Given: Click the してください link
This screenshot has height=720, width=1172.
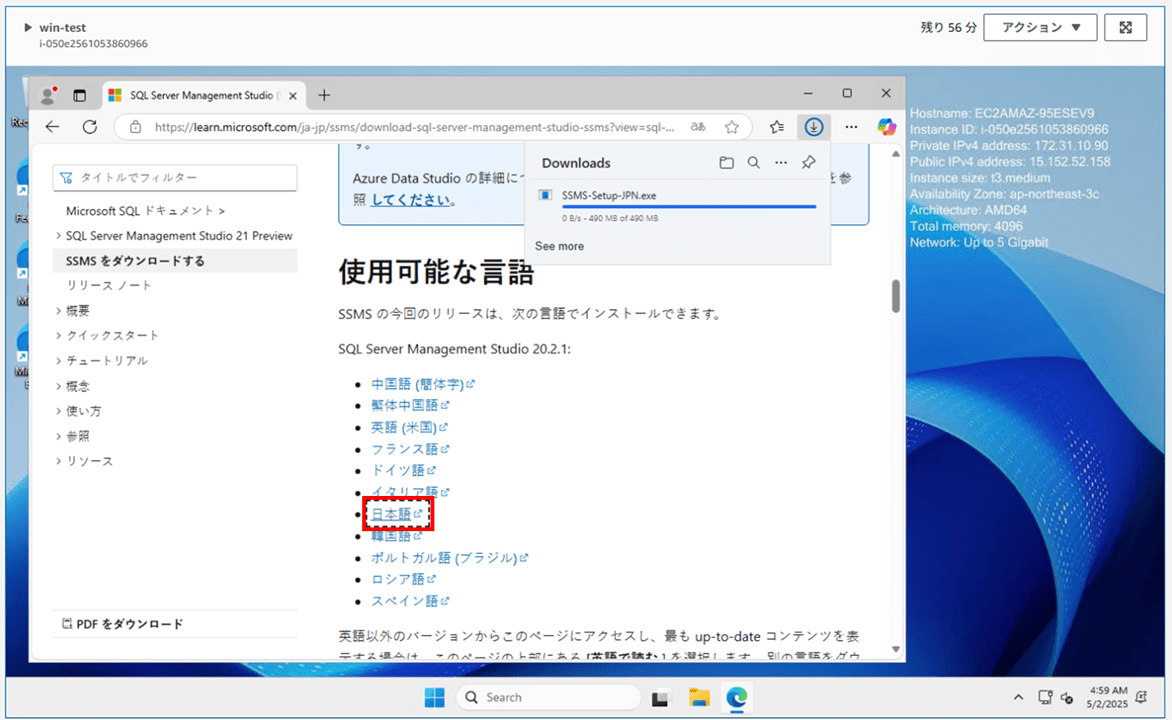Looking at the screenshot, I should 410,200.
